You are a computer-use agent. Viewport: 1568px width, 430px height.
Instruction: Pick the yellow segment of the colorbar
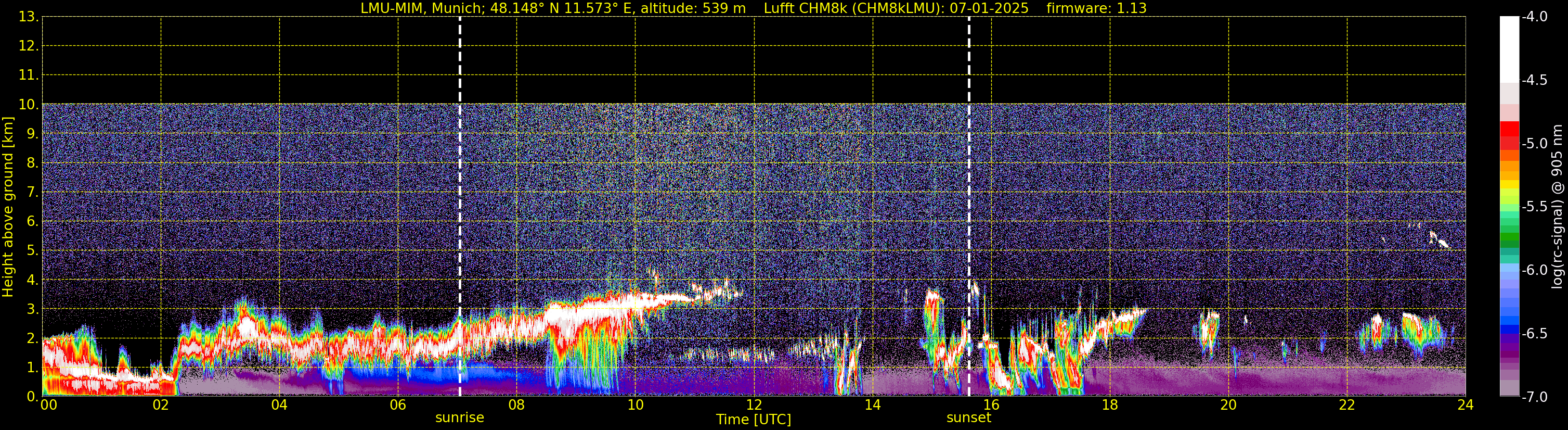(x=1509, y=184)
